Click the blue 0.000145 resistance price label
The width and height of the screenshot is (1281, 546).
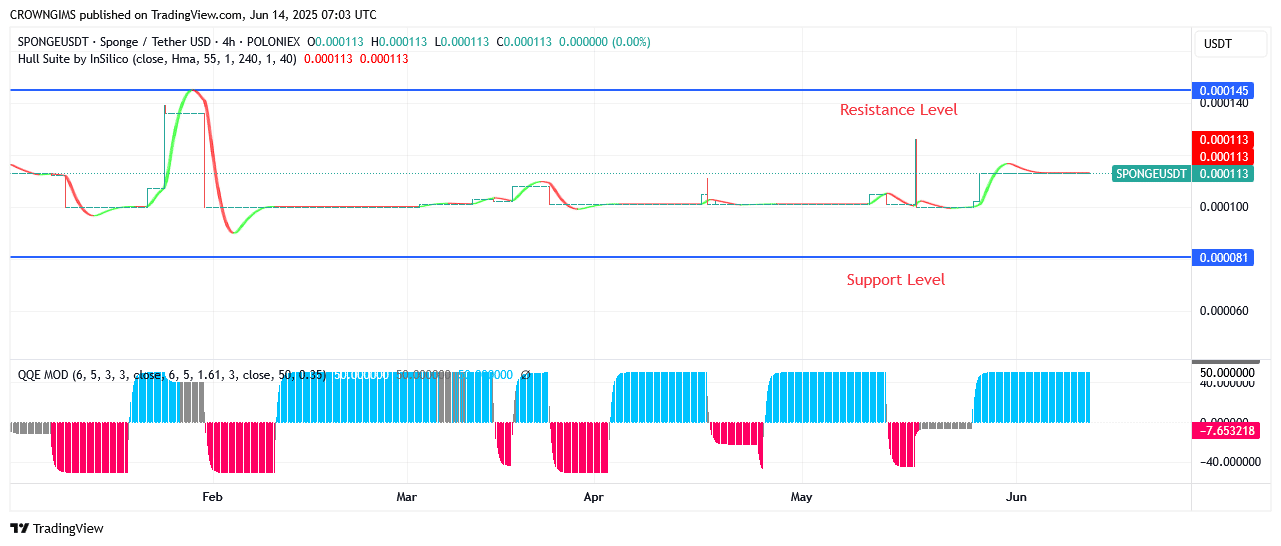(x=1223, y=90)
